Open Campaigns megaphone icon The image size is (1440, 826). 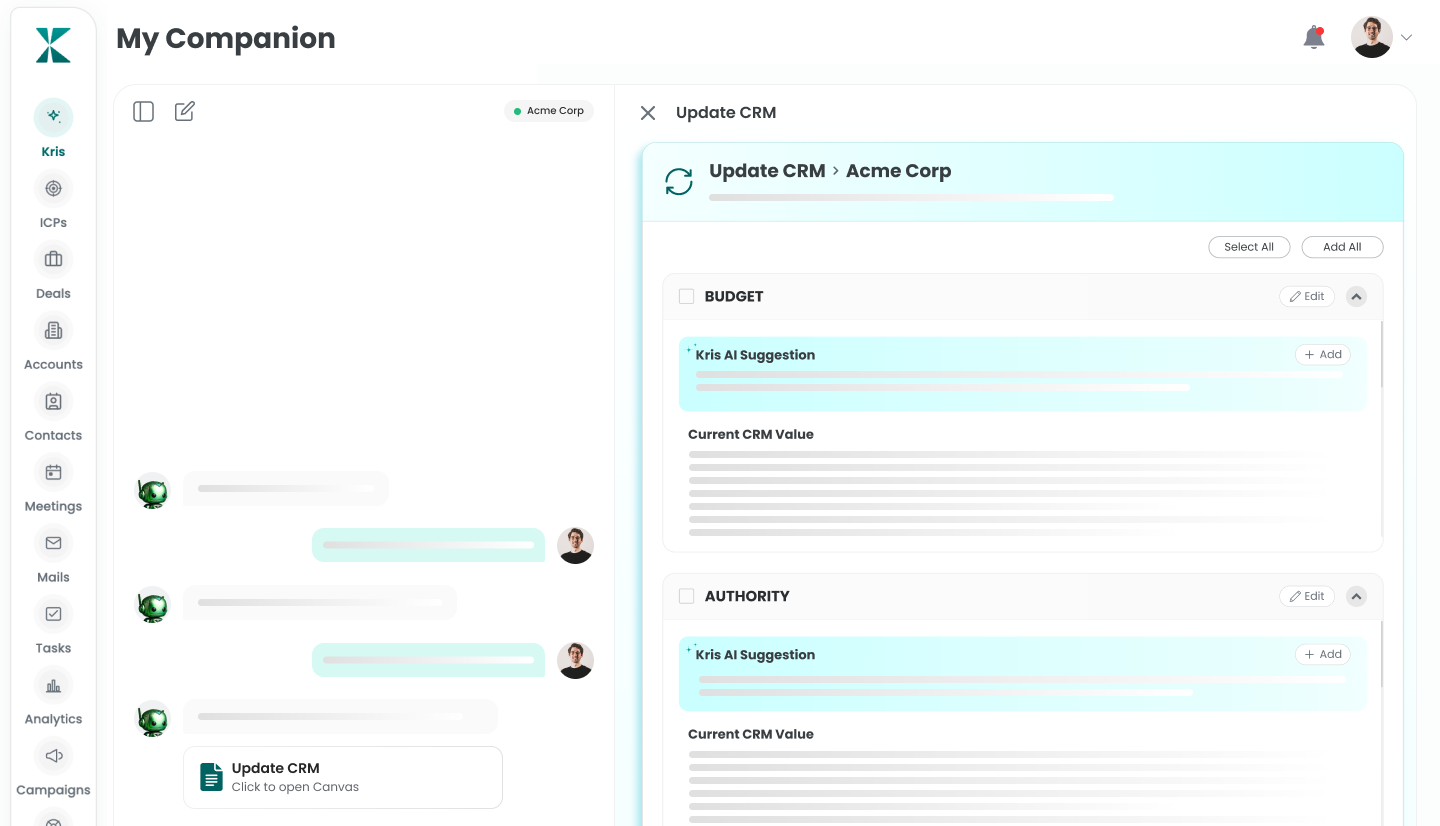tap(53, 756)
